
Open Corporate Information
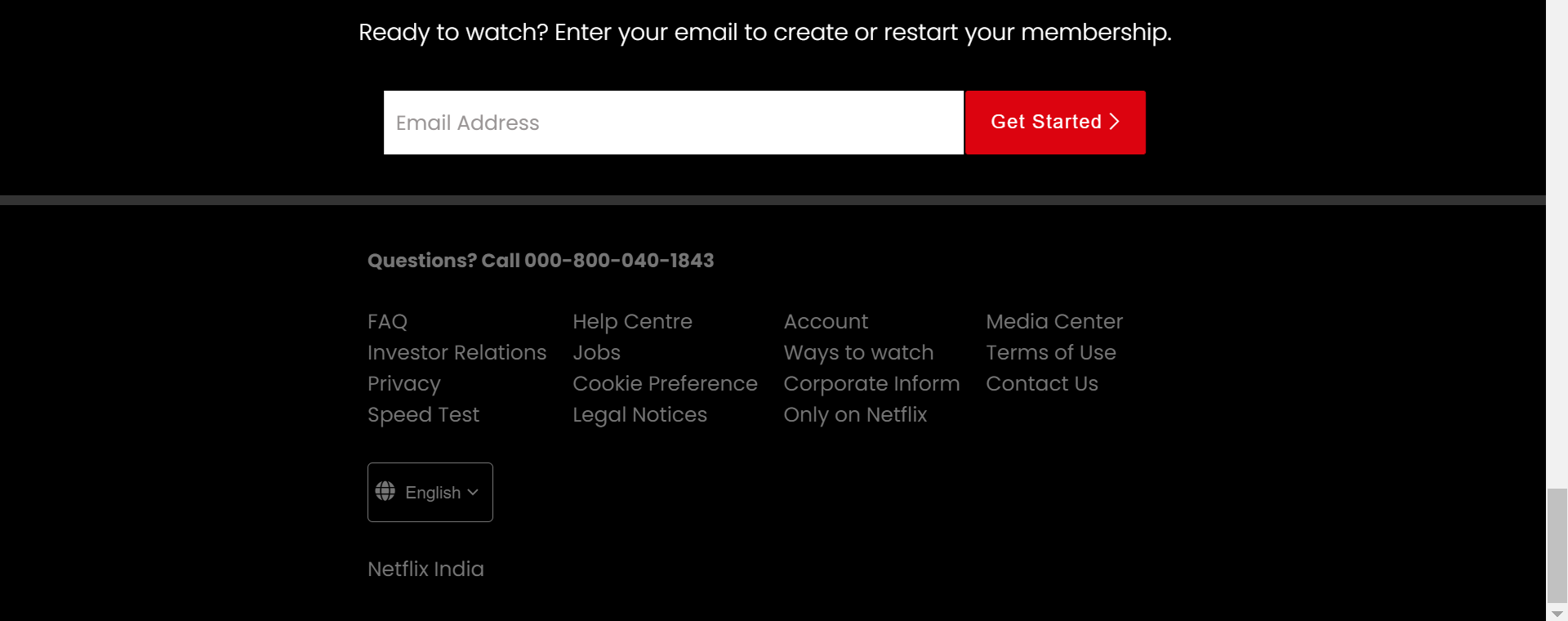point(871,383)
